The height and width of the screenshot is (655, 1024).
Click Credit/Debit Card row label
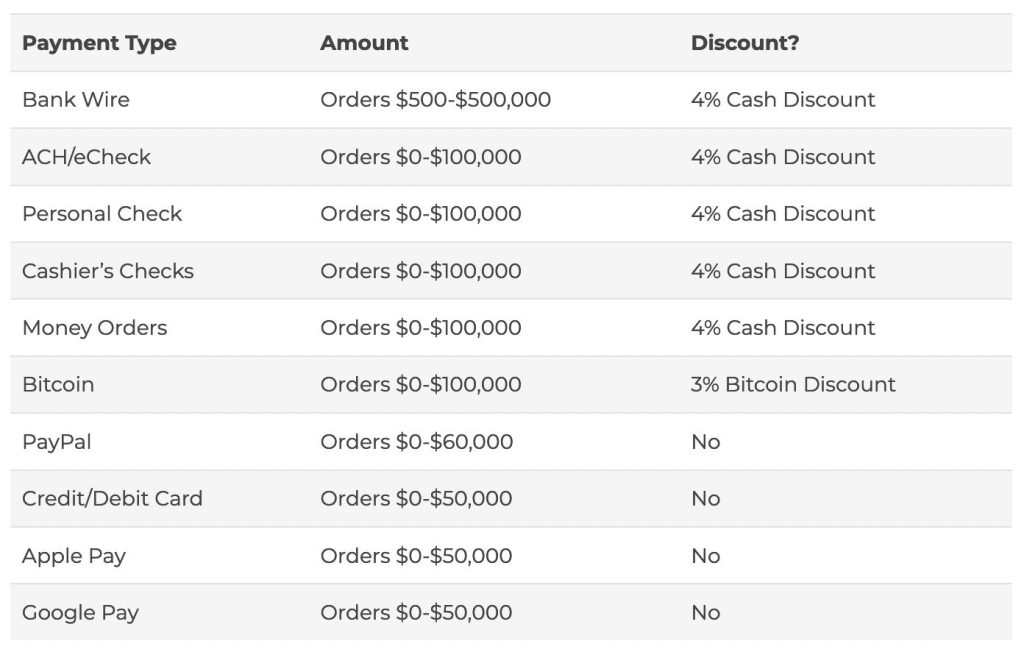tap(112, 499)
